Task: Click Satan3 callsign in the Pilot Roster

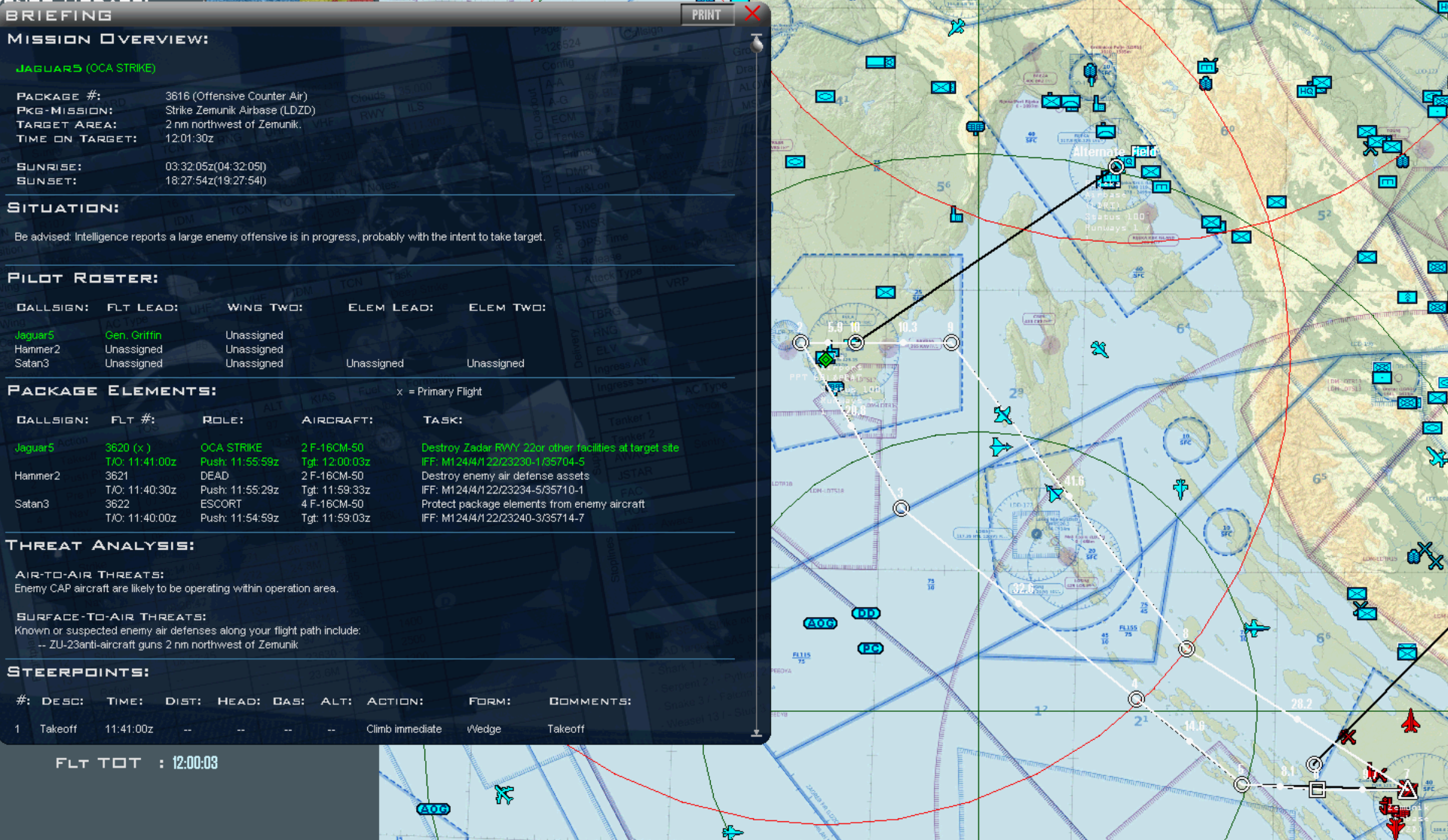Action: click(x=32, y=363)
